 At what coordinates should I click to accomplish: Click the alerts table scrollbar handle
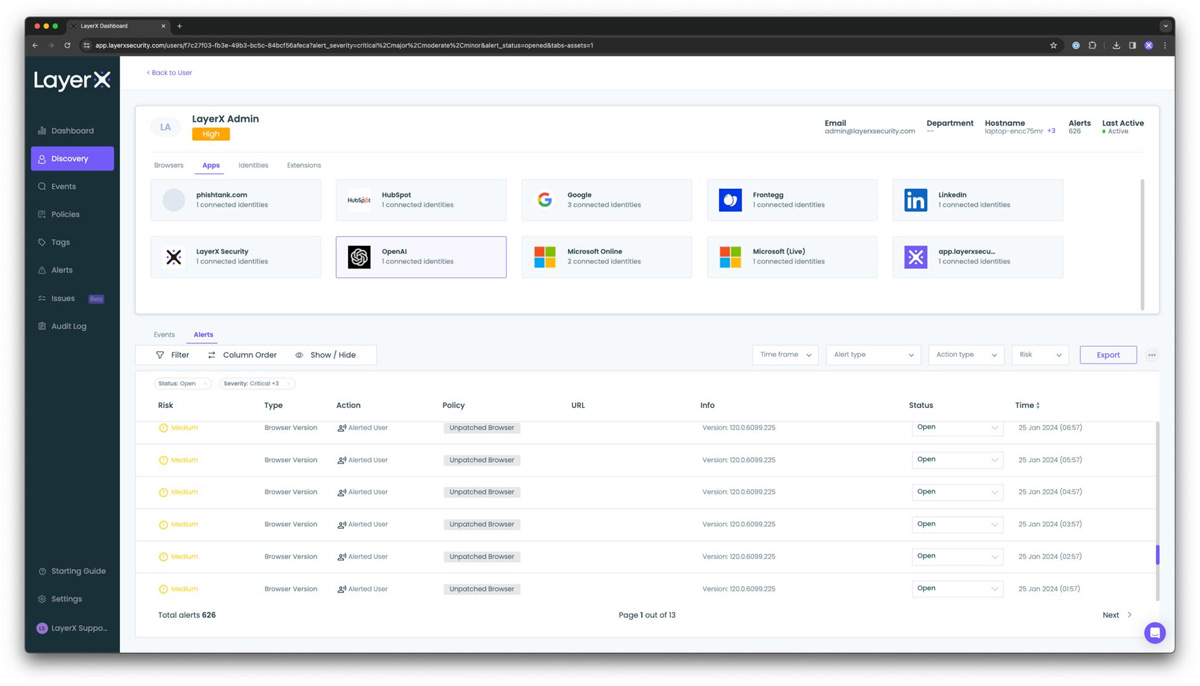1157,555
